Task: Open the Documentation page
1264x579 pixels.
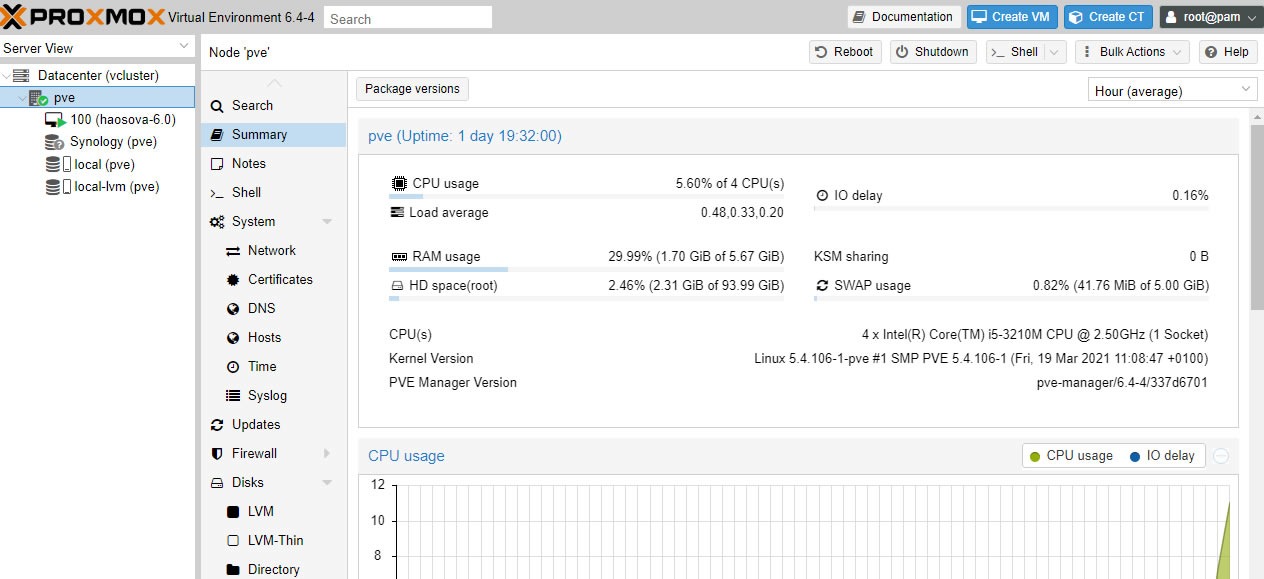Action: point(904,17)
